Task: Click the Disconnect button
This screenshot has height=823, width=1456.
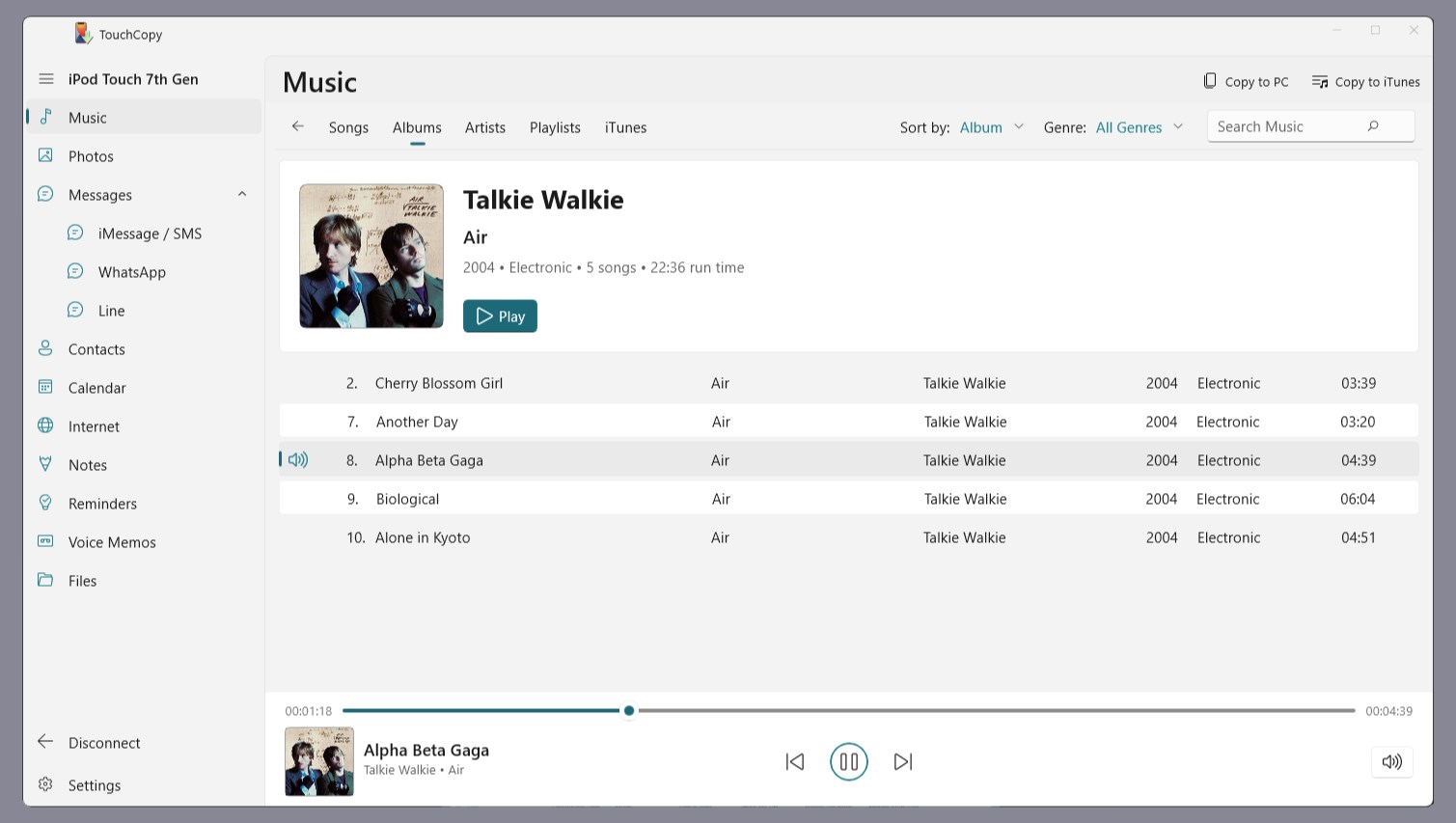Action: click(143, 743)
